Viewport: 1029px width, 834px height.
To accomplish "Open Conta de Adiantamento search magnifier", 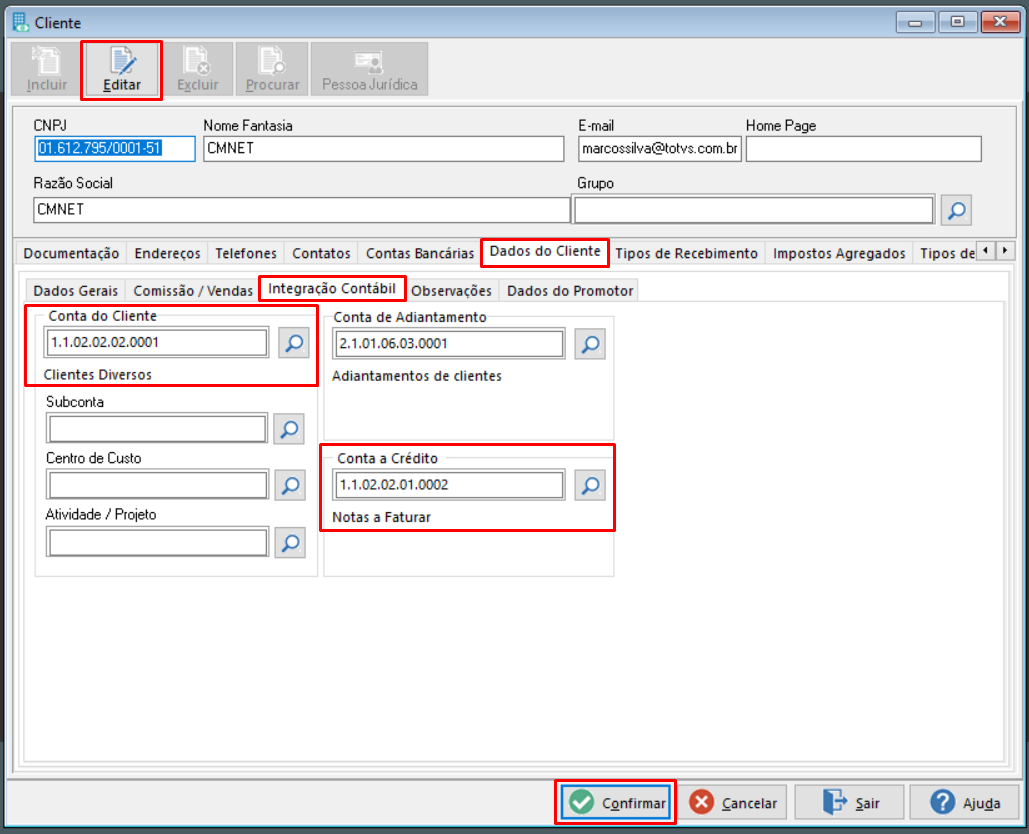I will [590, 344].
